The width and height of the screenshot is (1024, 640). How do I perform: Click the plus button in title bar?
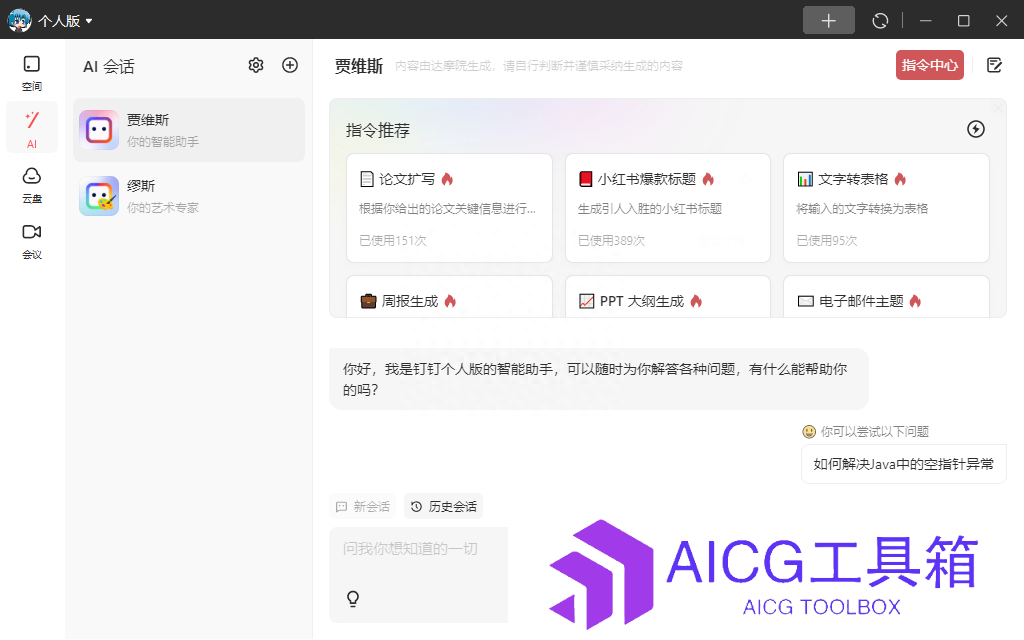828,20
